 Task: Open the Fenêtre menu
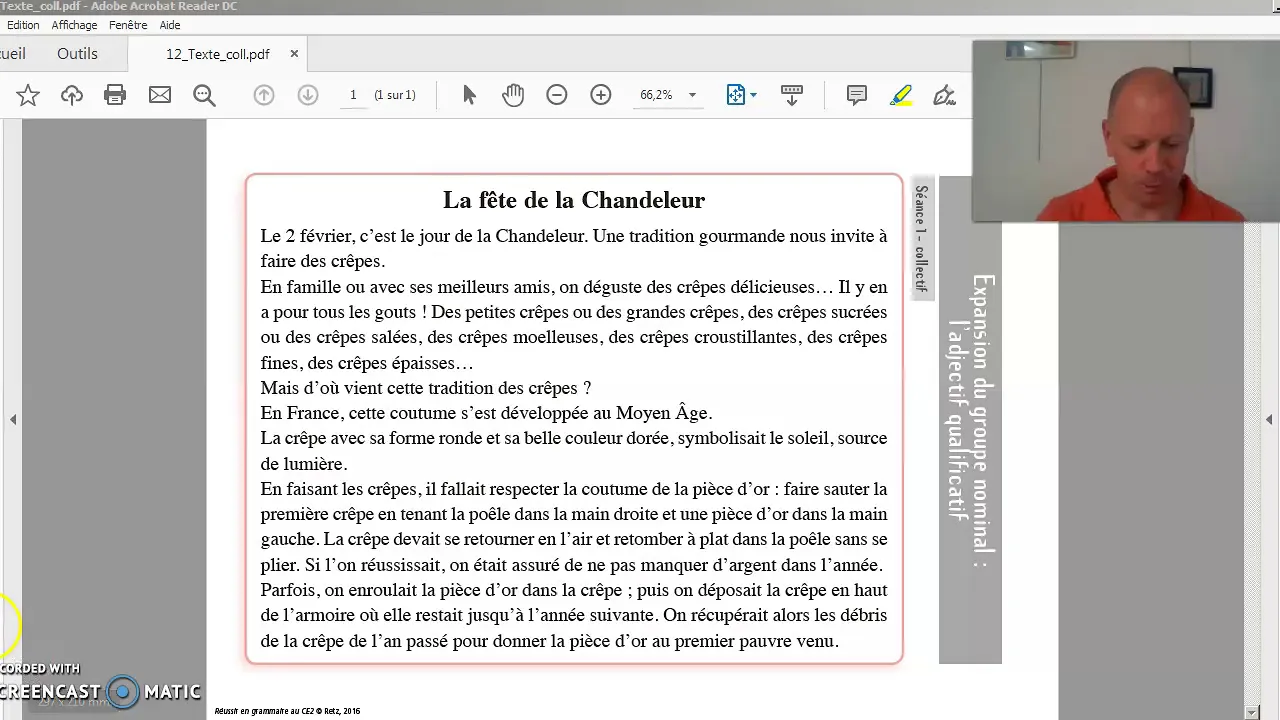[128, 25]
